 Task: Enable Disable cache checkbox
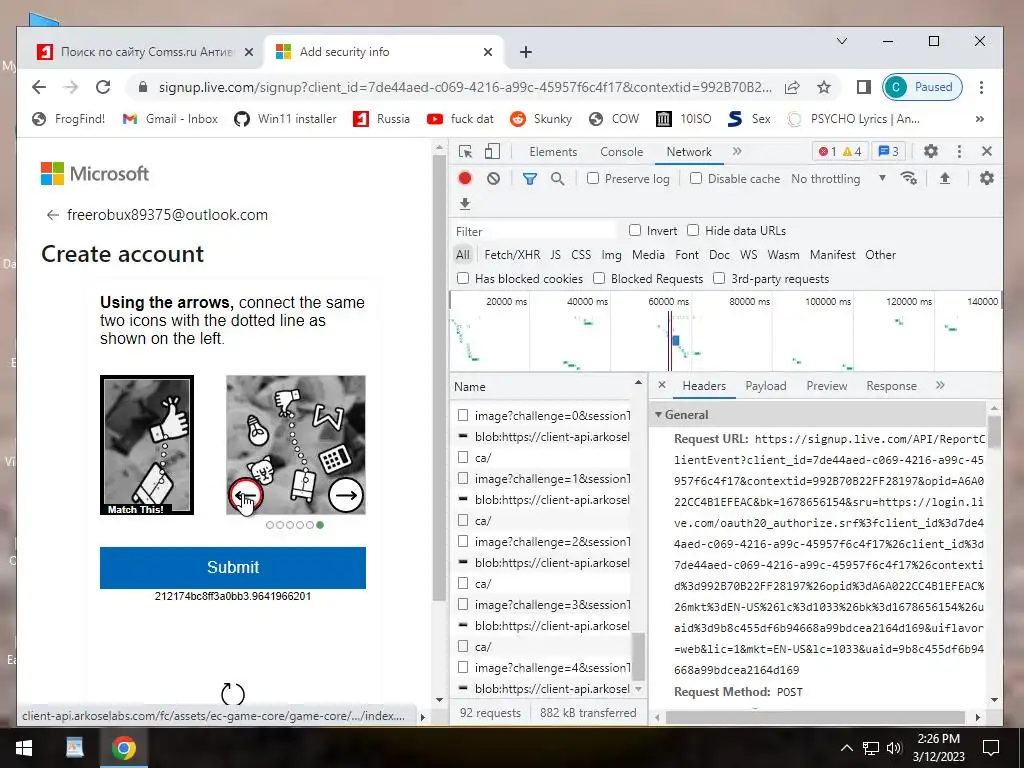[x=696, y=178]
